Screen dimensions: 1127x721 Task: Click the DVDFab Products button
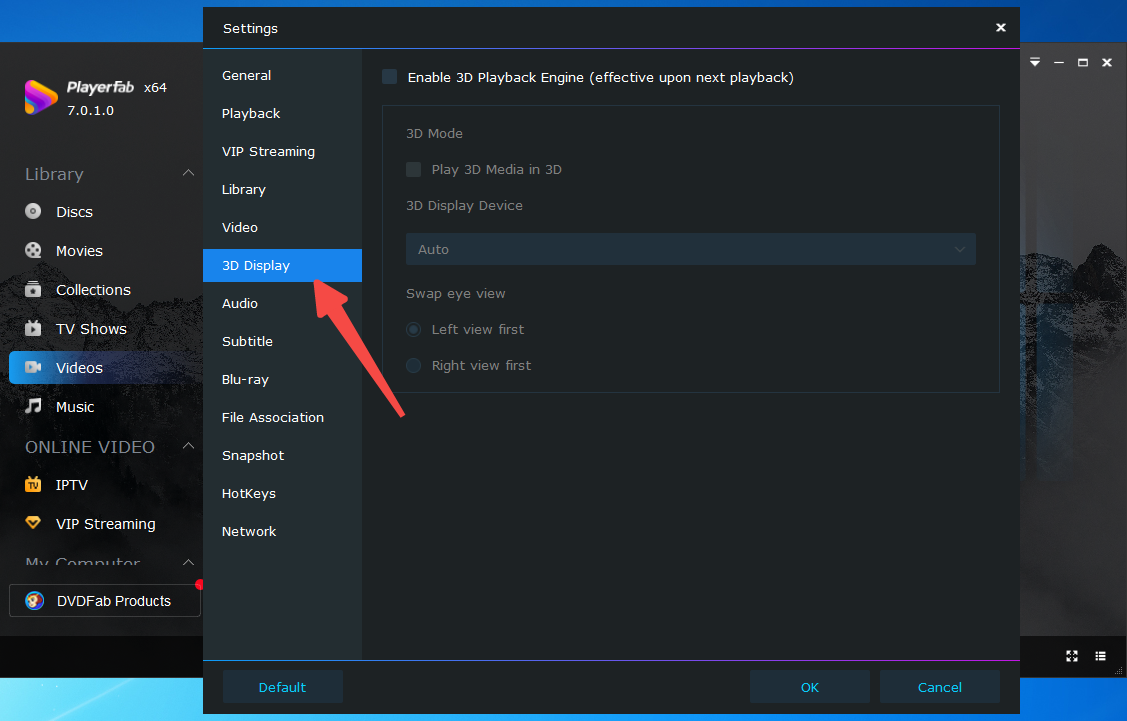click(x=105, y=600)
